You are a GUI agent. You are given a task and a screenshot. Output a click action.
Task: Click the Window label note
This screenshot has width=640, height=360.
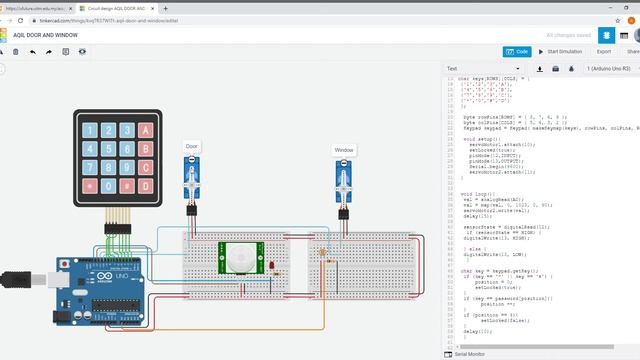[344, 150]
